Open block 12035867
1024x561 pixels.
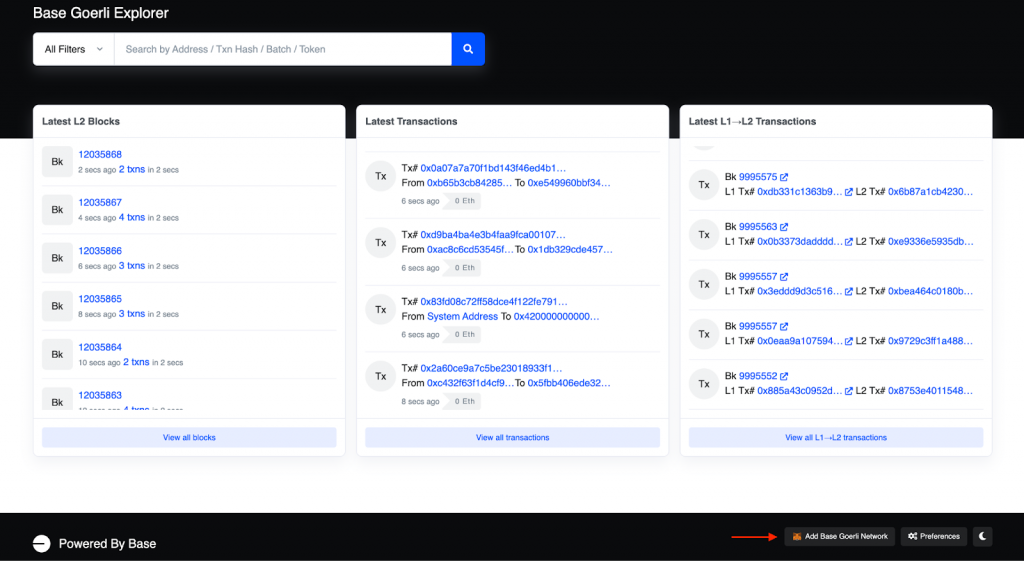click(100, 202)
